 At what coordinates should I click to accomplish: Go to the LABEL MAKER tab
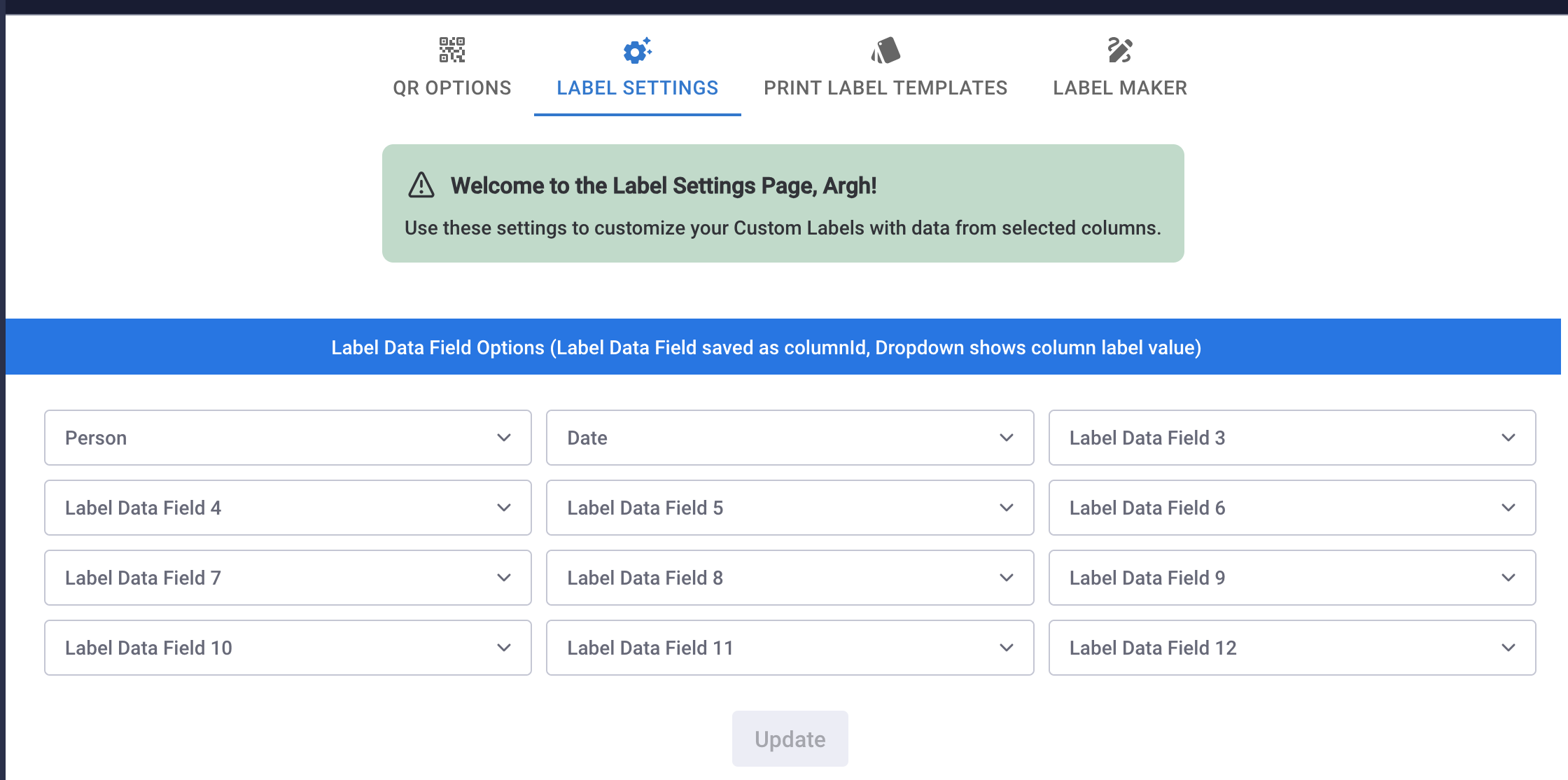1120,69
